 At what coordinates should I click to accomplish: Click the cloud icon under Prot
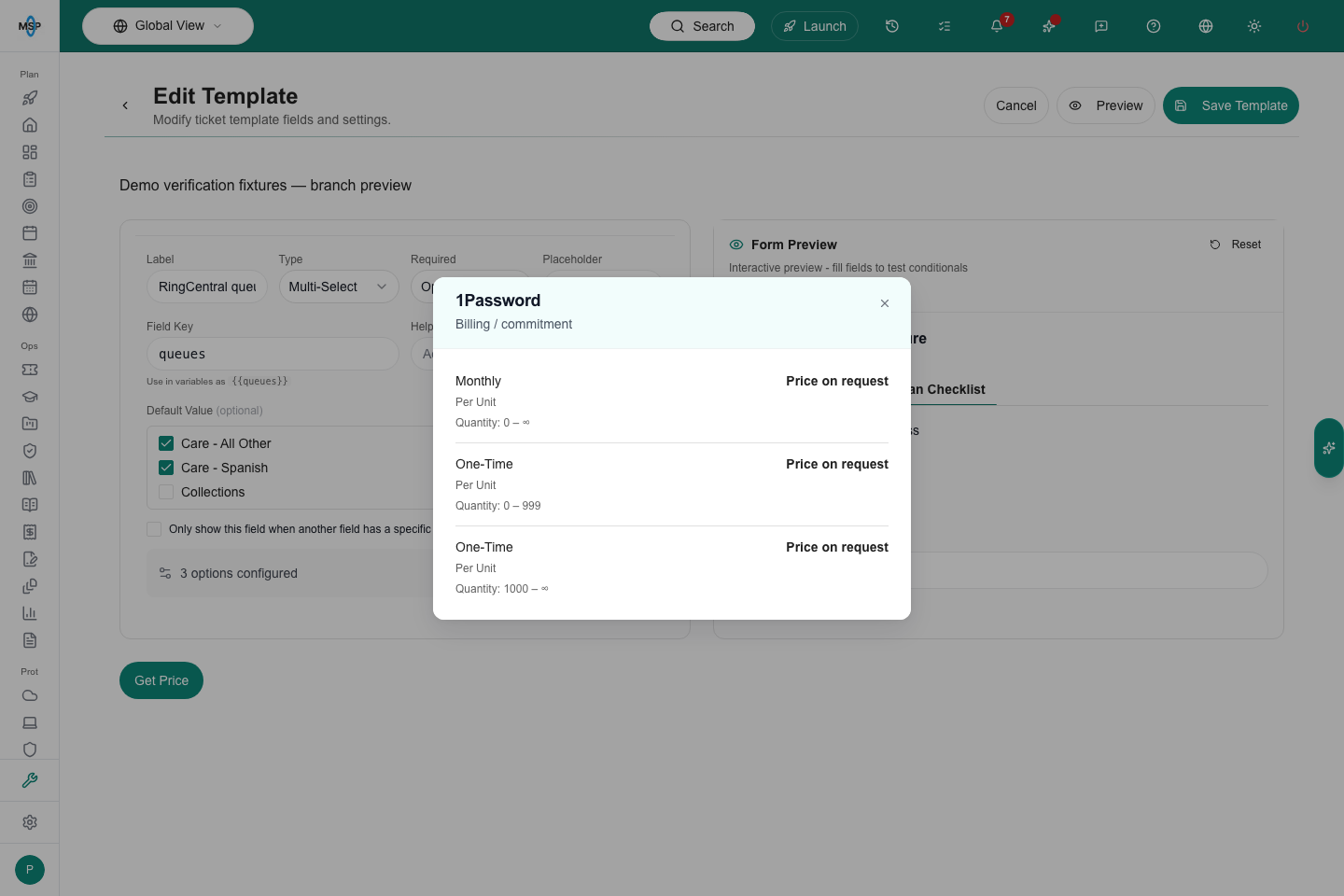coord(30,695)
